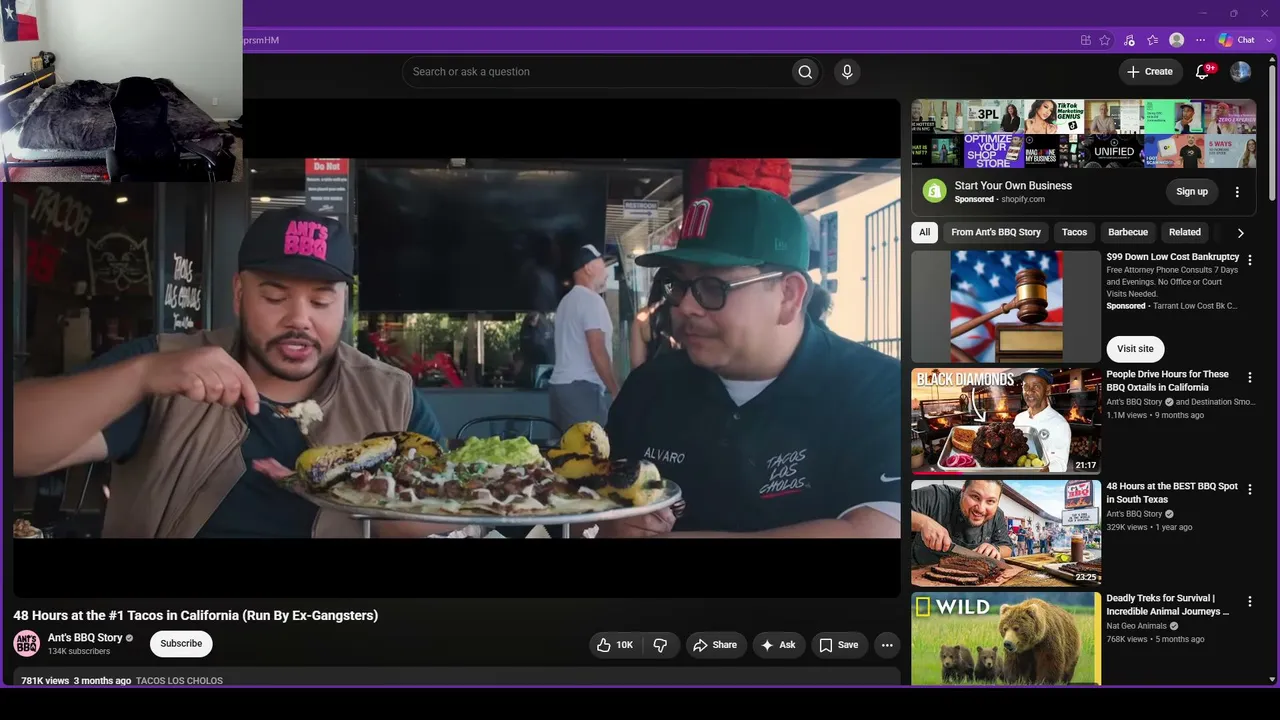Focus the YouTube search field
The width and height of the screenshot is (1280, 720).
tap(596, 72)
